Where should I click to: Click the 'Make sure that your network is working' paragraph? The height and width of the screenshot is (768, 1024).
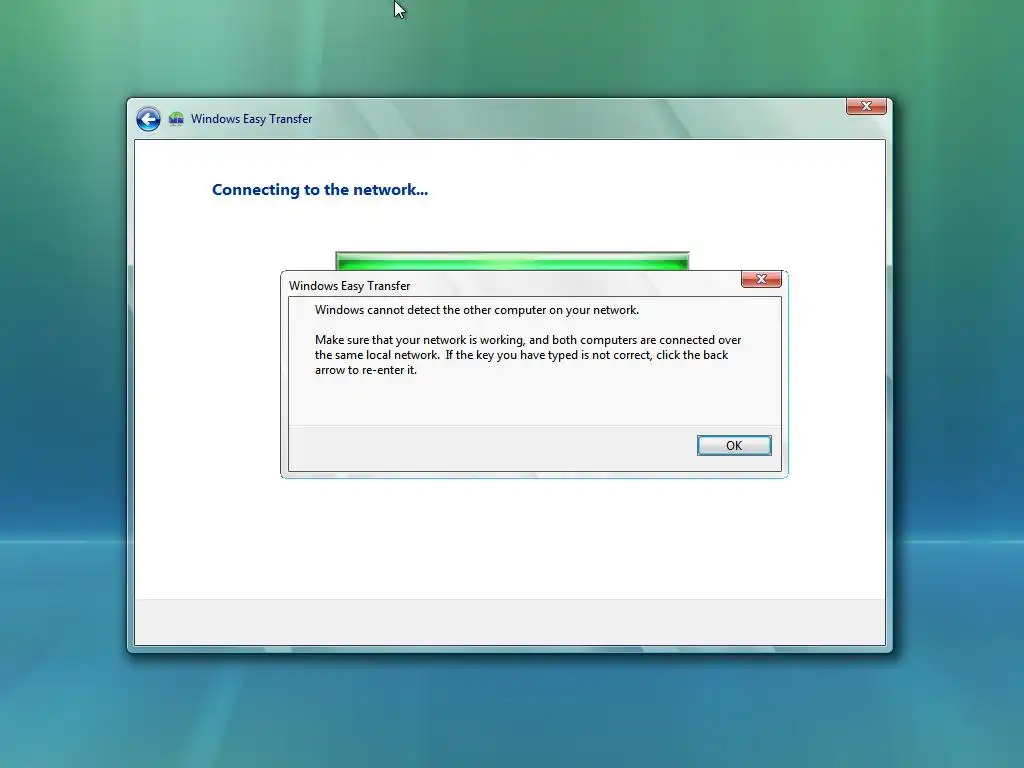[528, 355]
